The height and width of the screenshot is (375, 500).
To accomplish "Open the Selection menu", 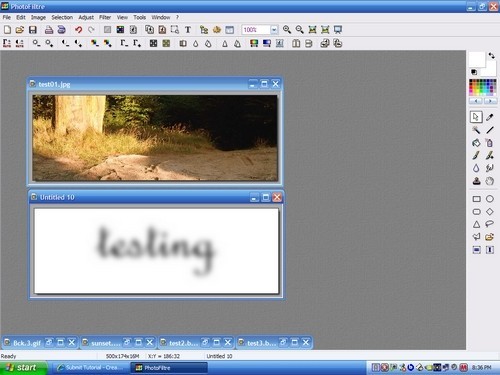I will tap(62, 17).
